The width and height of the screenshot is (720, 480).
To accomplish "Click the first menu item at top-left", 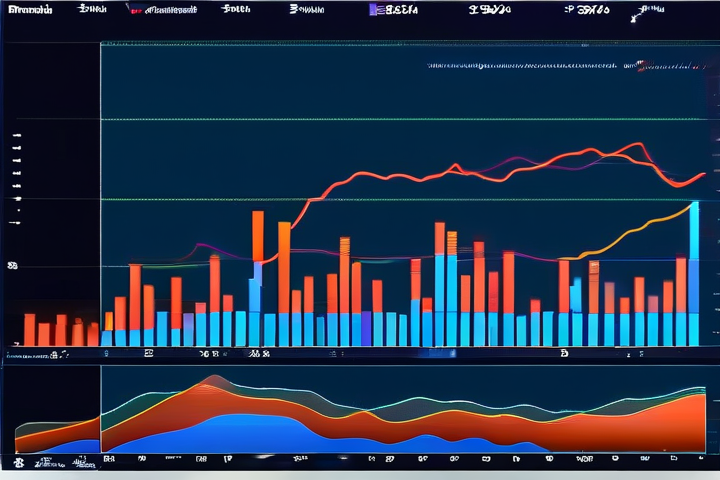I will click(27, 9).
